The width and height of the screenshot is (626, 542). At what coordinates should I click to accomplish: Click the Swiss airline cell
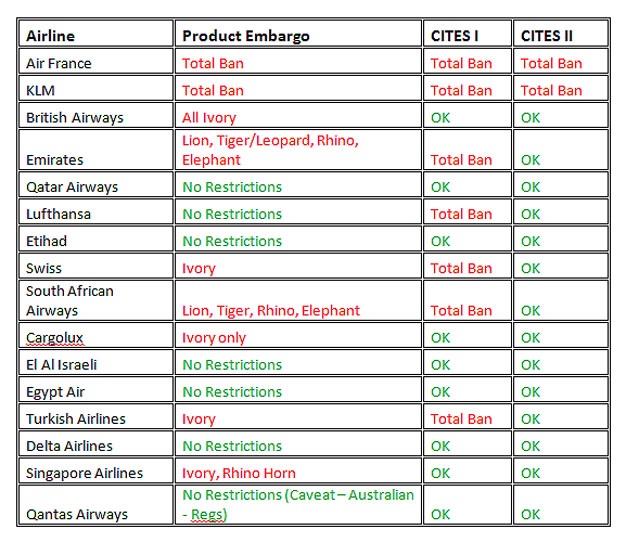click(96, 266)
